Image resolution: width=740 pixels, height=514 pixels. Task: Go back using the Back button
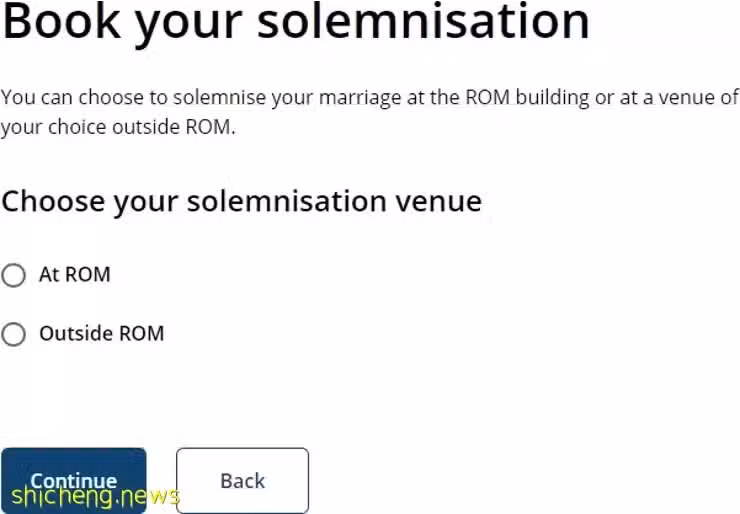click(243, 480)
